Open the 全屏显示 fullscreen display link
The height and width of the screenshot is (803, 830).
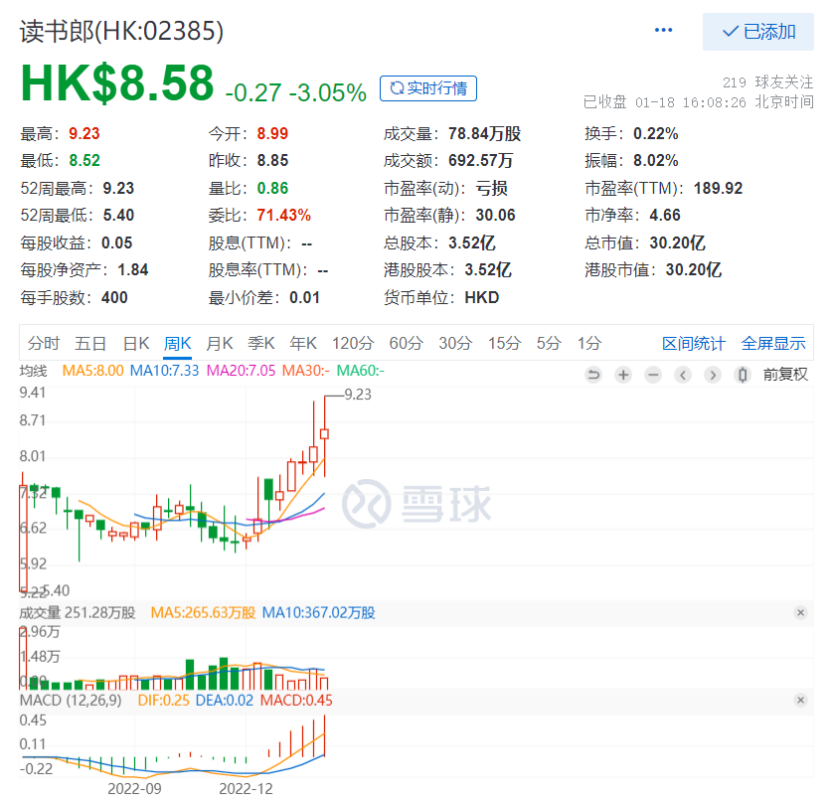tap(773, 343)
